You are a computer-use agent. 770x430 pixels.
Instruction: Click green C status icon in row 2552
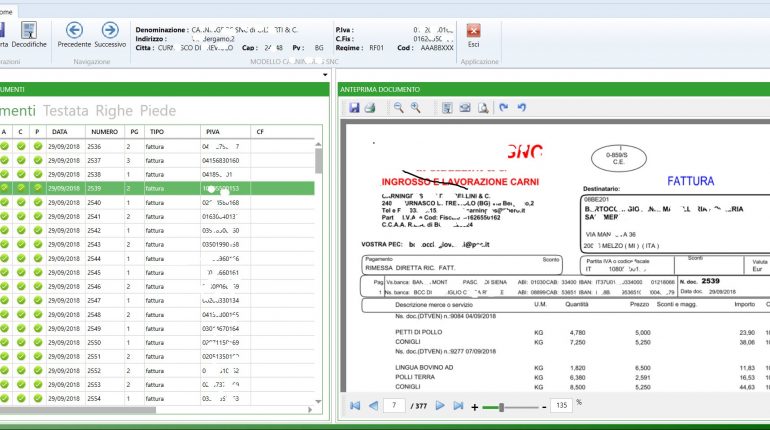click(21, 371)
